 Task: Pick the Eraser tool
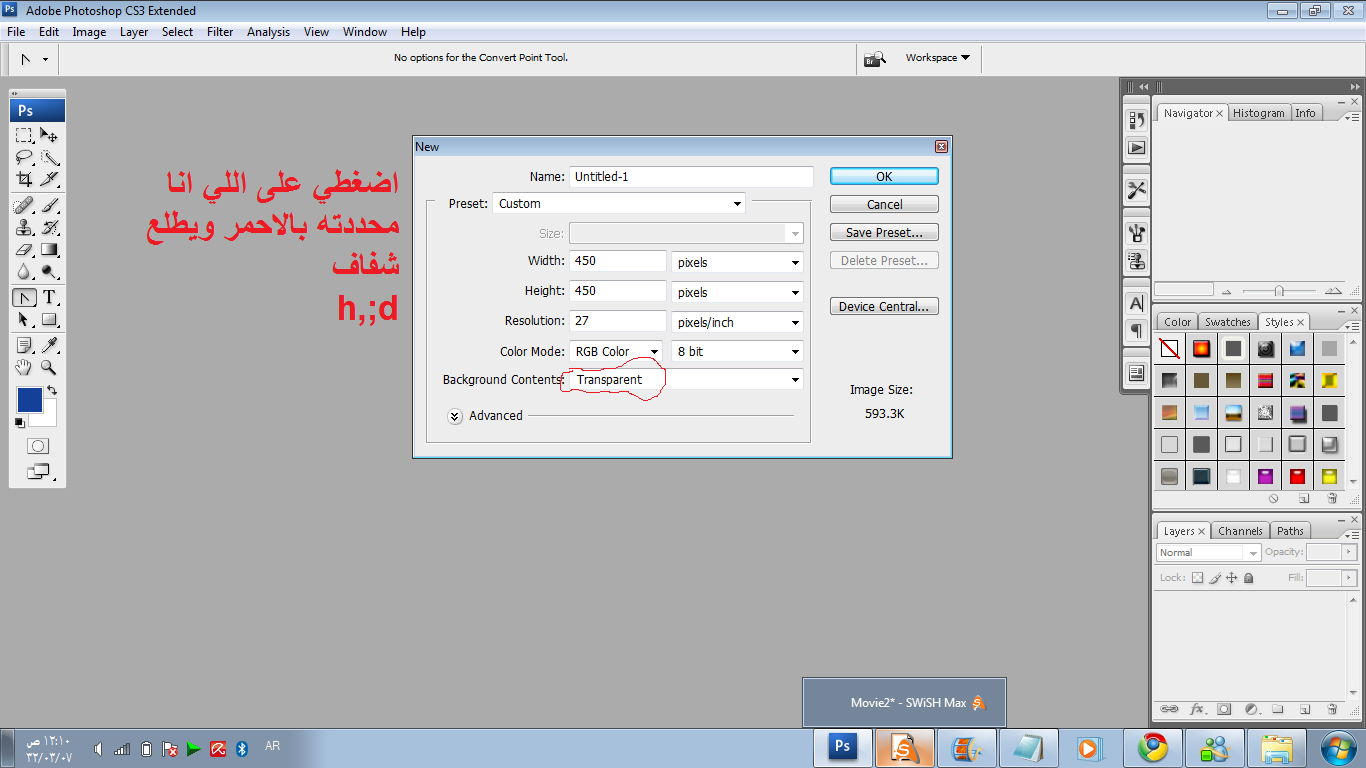(25, 250)
